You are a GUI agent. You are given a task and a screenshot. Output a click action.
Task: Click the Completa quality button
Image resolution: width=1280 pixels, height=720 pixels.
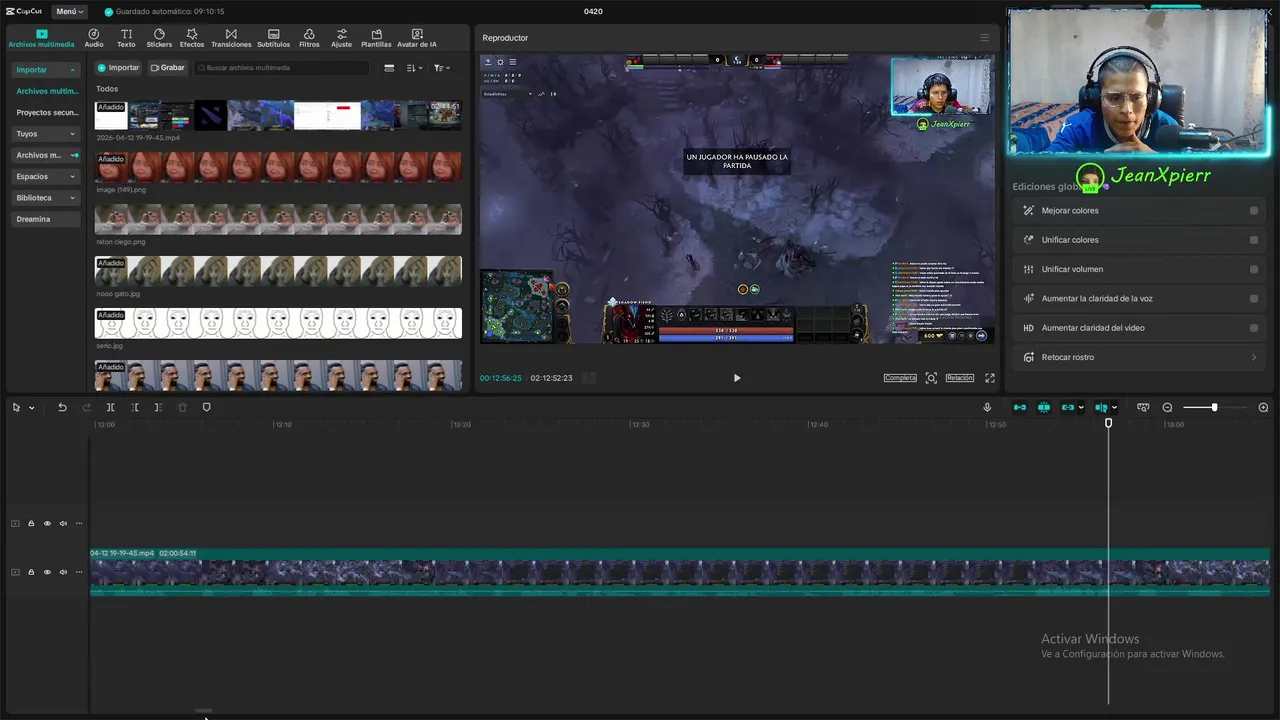click(x=900, y=378)
